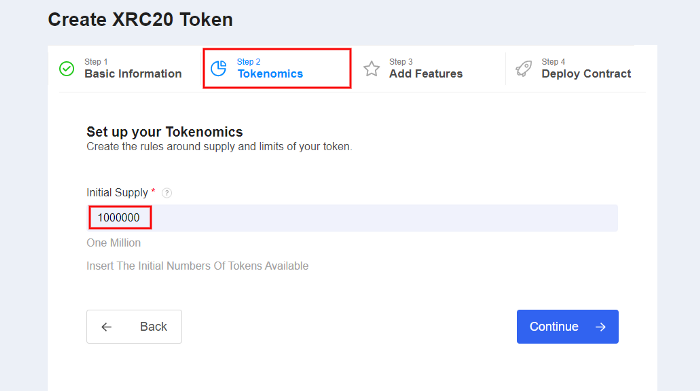The width and height of the screenshot is (700, 391).
Task: Select the Tokenomics step label
Action: [x=270, y=74]
